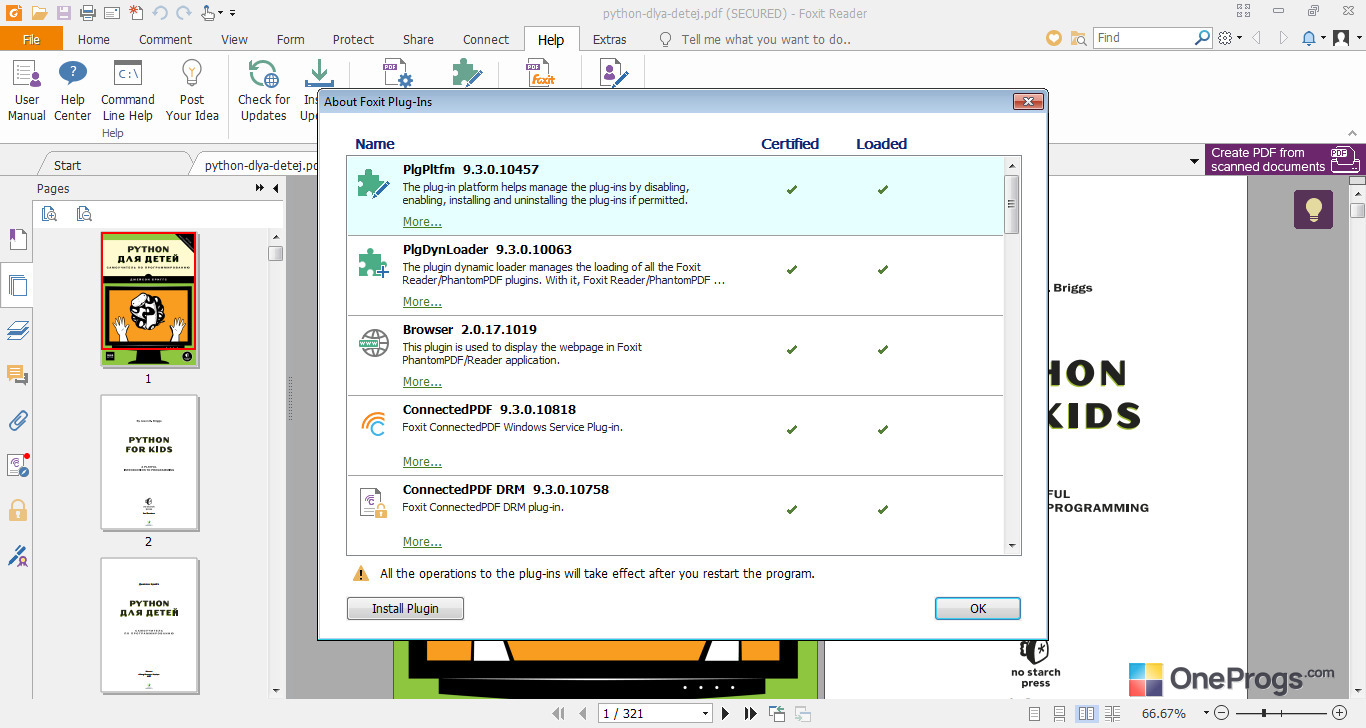Open the bookmarks panel in left sidebar
The image size is (1366, 728).
click(17, 240)
